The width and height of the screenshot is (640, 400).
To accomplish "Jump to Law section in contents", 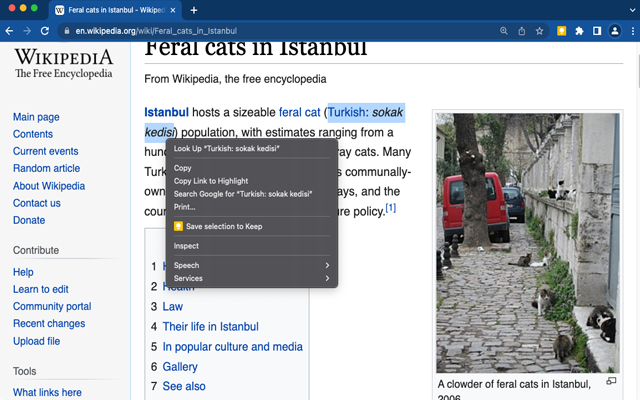I will pyautogui.click(x=173, y=307).
